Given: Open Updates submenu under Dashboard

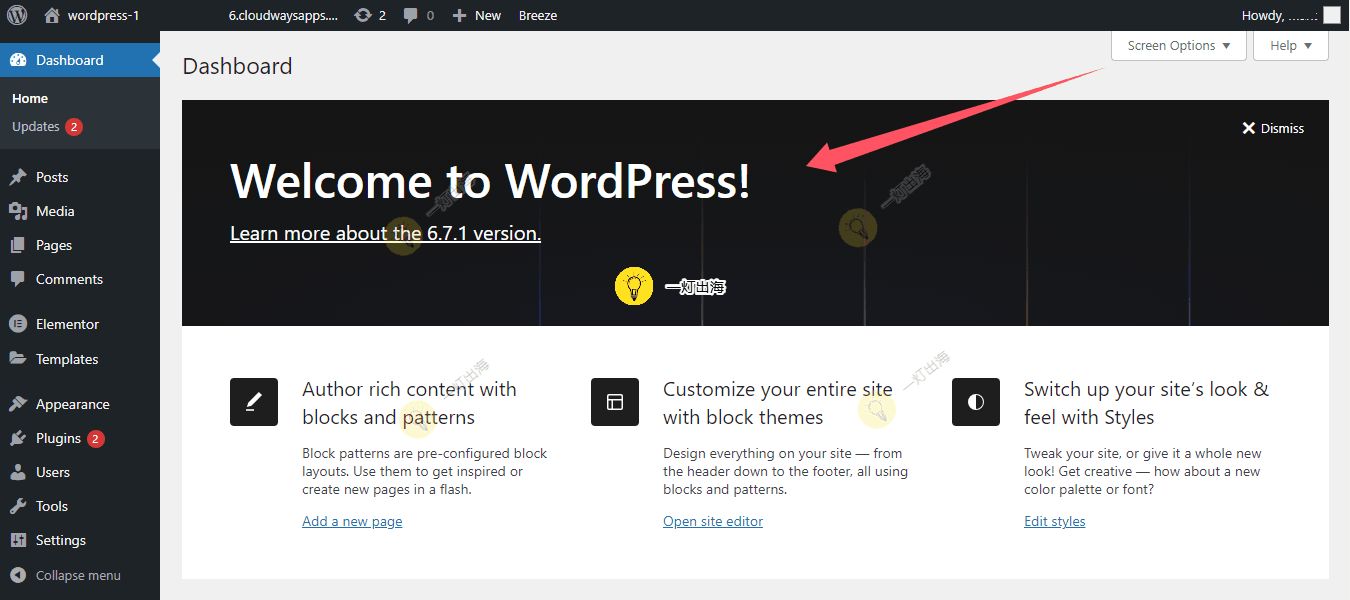Looking at the screenshot, I should (36, 127).
